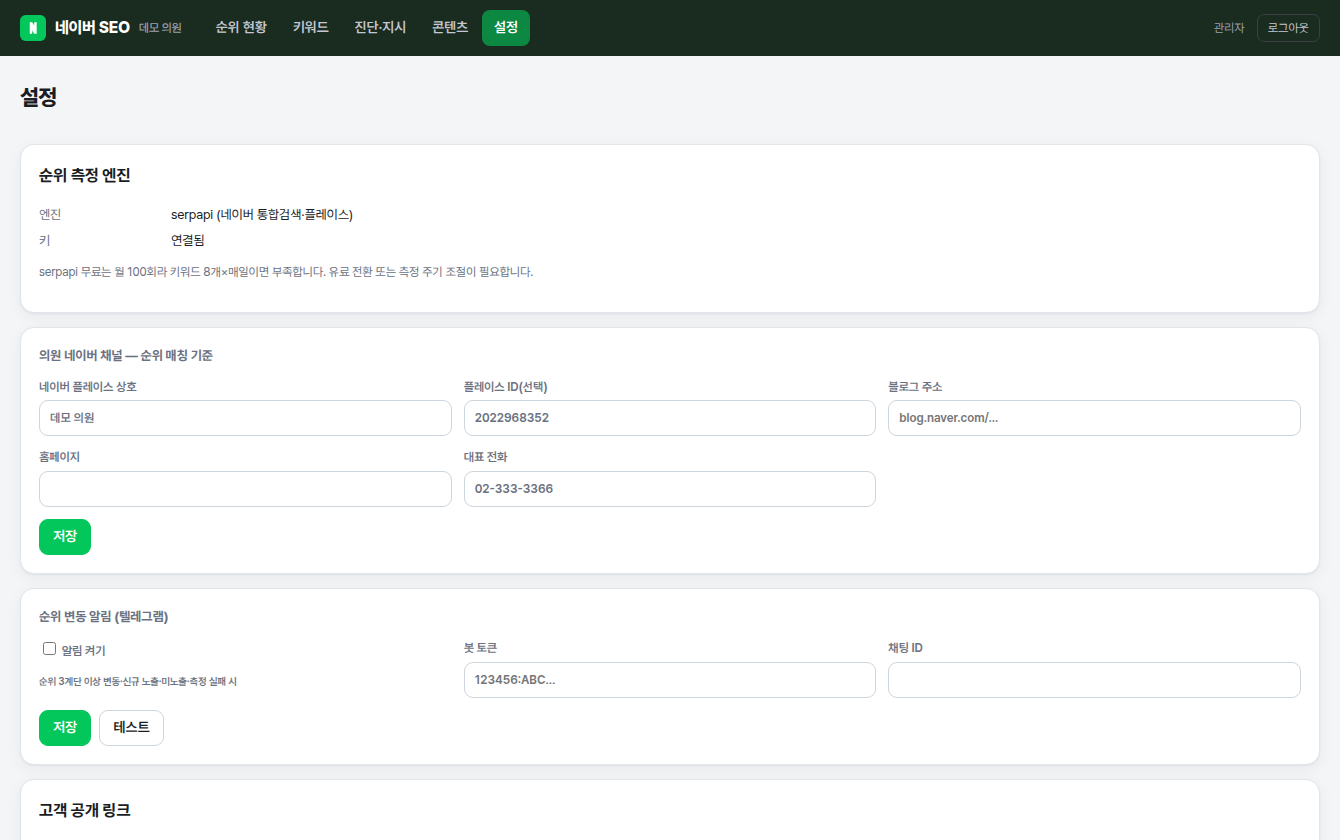Viewport: 1340px width, 840px height.
Task: Click the 플레이스 ID input field
Action: pyautogui.click(x=670, y=418)
